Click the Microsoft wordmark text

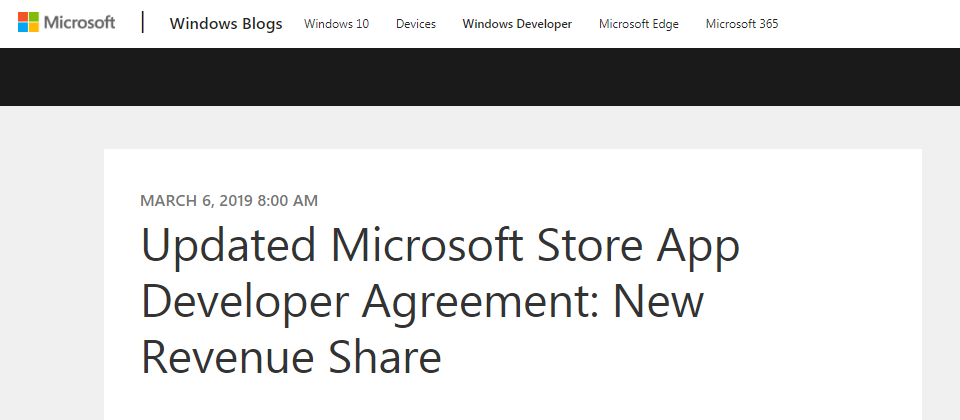click(x=79, y=23)
